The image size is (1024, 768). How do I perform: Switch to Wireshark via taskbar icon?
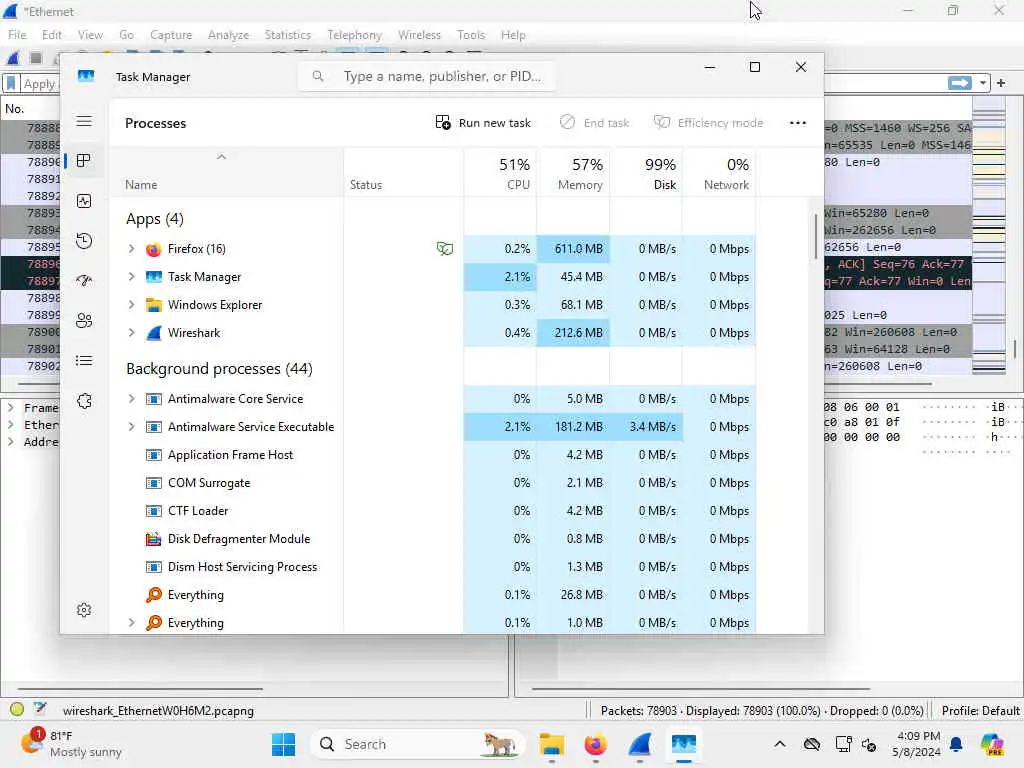(639, 744)
